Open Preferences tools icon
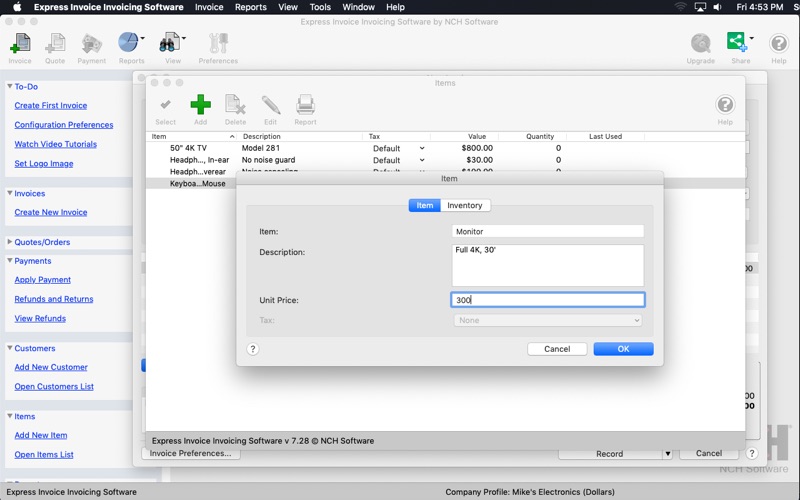This screenshot has height=500, width=800. (218, 44)
